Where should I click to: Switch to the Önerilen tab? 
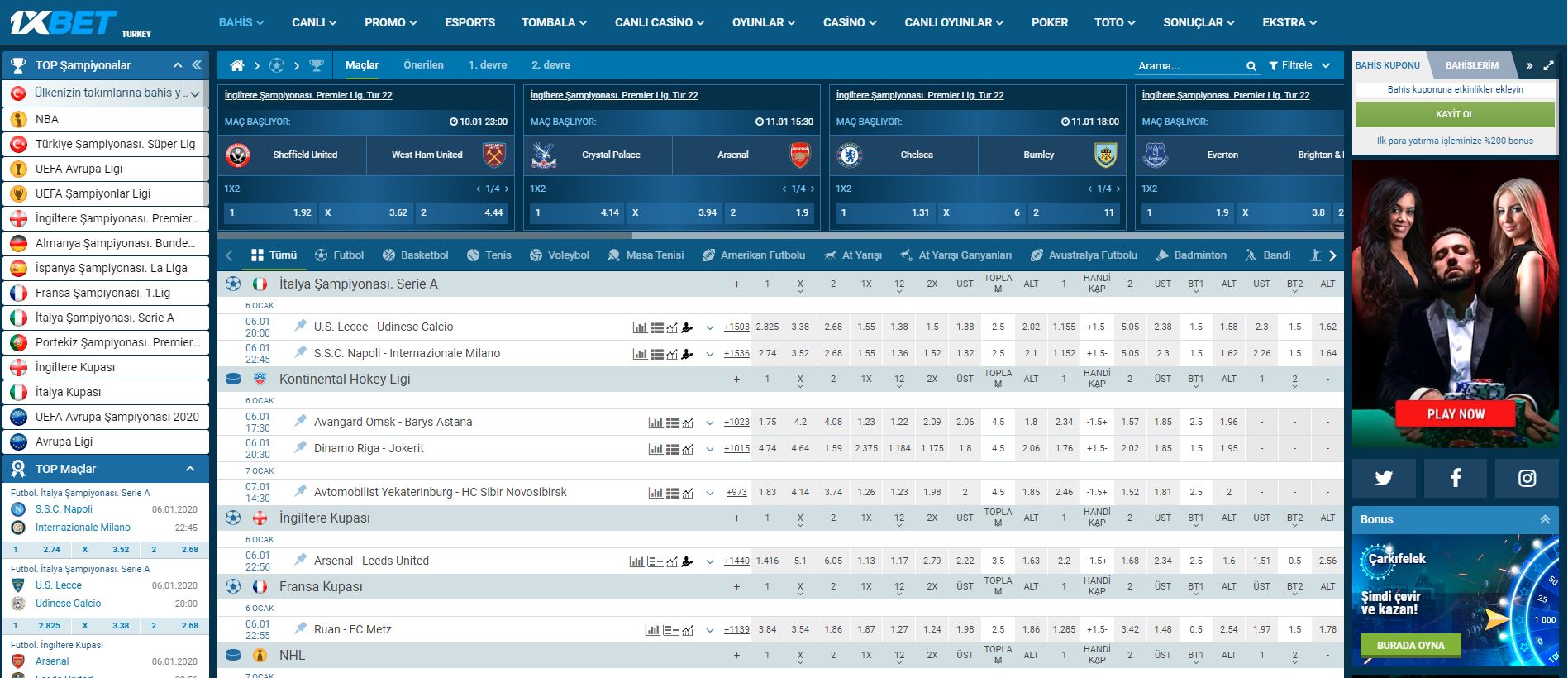click(x=423, y=65)
